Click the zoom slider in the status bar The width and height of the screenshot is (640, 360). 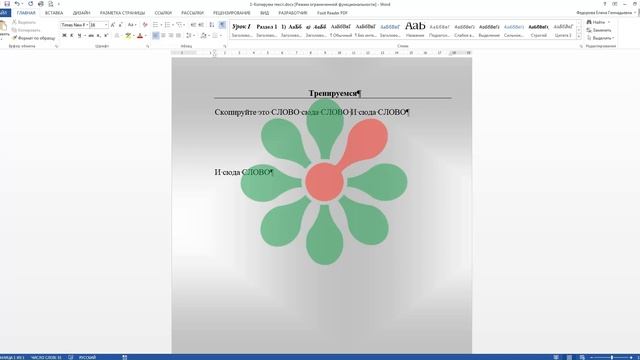coord(611,357)
